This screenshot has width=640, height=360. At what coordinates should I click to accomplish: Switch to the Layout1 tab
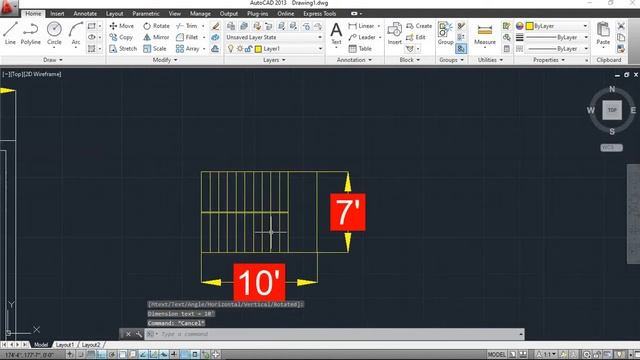click(x=64, y=344)
